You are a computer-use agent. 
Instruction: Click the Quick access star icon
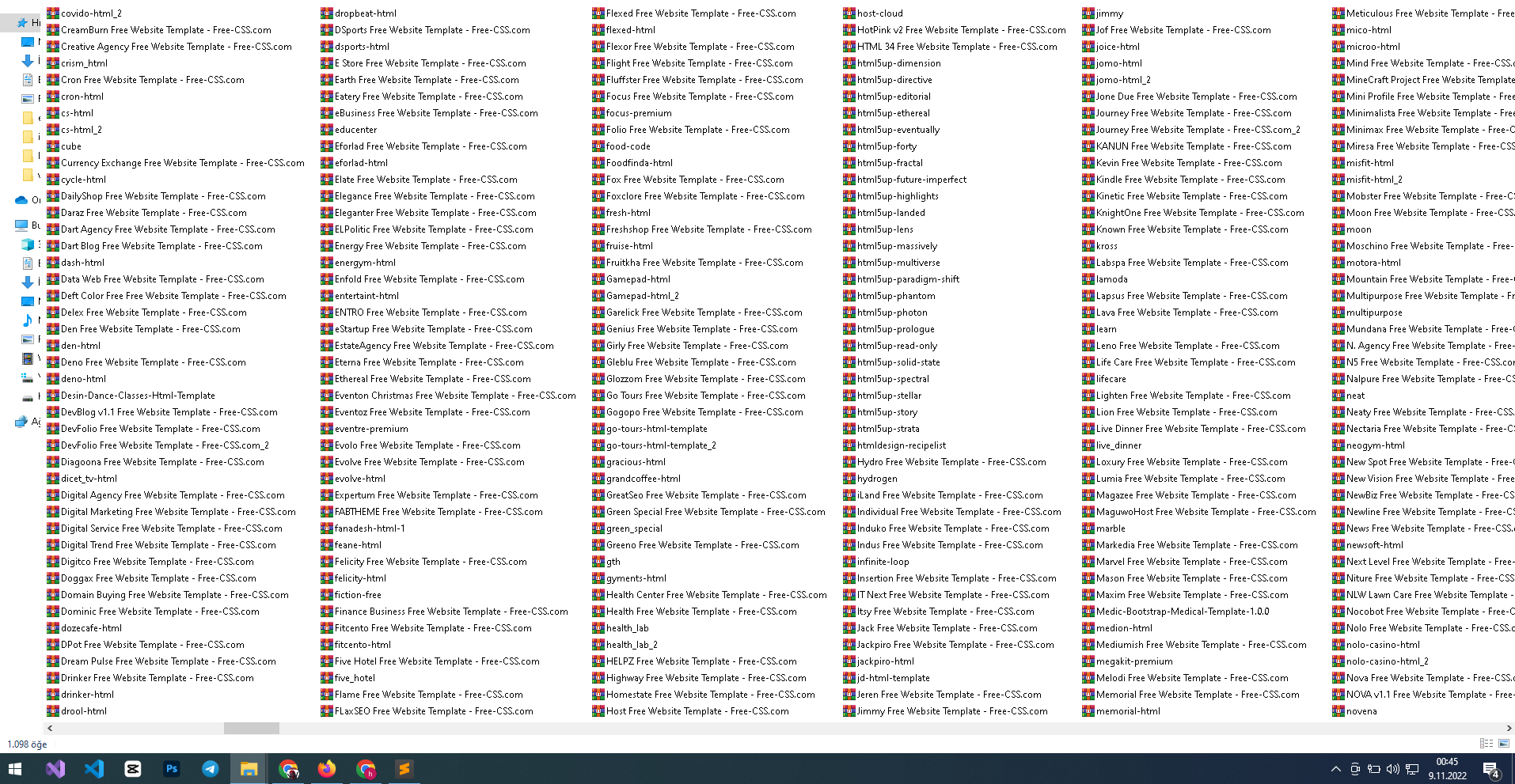click(x=23, y=23)
